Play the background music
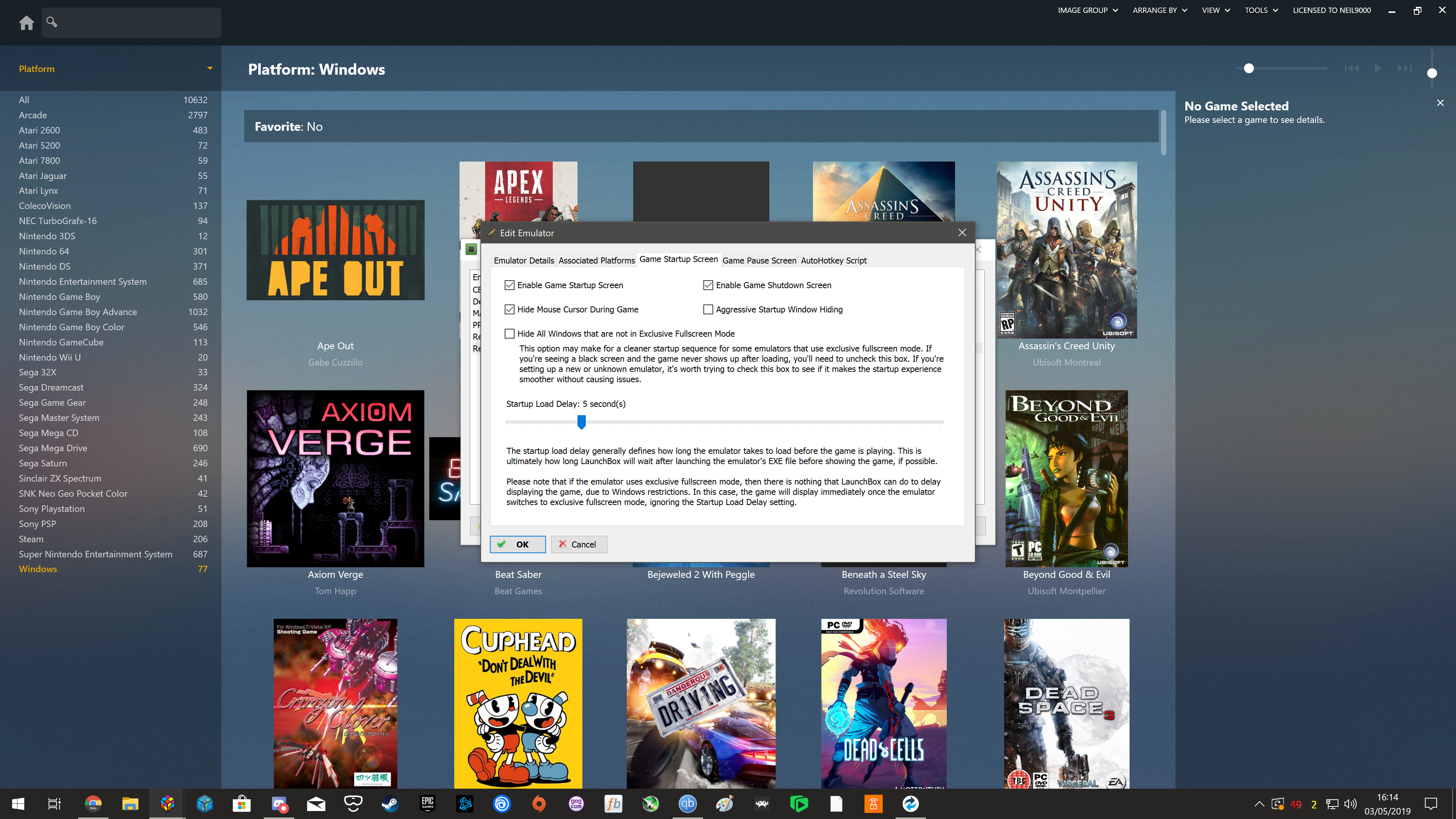 point(1378,68)
